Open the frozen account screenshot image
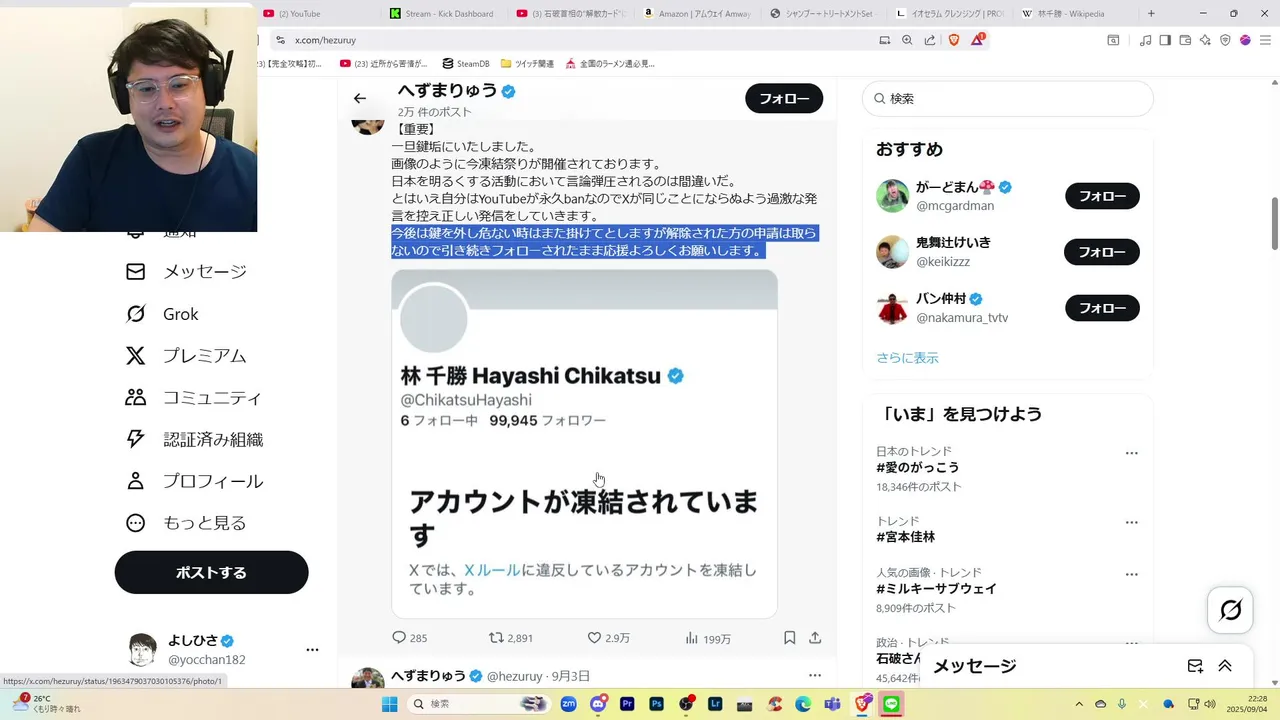Viewport: 1280px width, 720px height. (584, 443)
